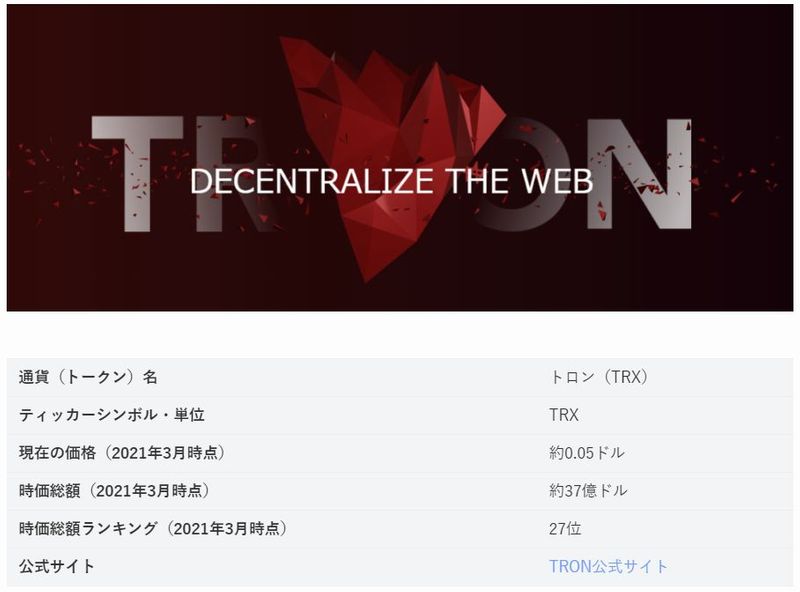Select the 現在の価格 row label
This screenshot has width=800, height=592.
[122, 453]
